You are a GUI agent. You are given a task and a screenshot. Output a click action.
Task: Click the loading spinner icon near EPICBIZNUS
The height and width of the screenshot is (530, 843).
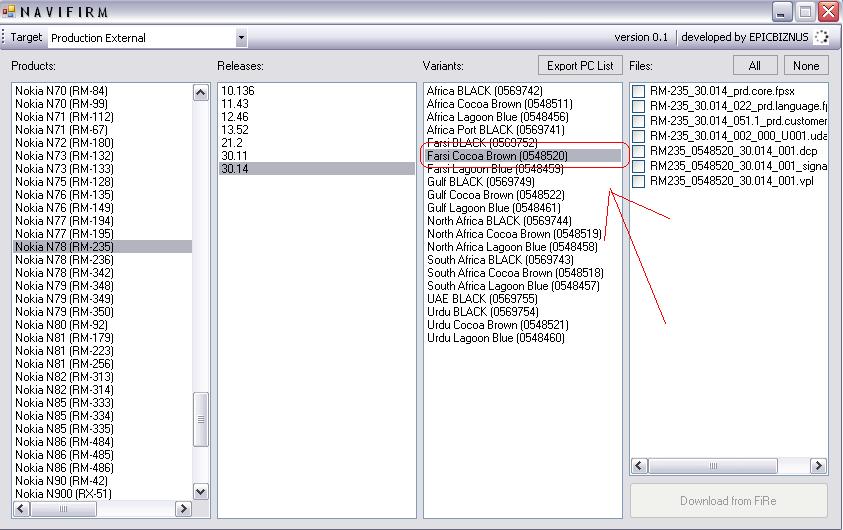(x=821, y=37)
